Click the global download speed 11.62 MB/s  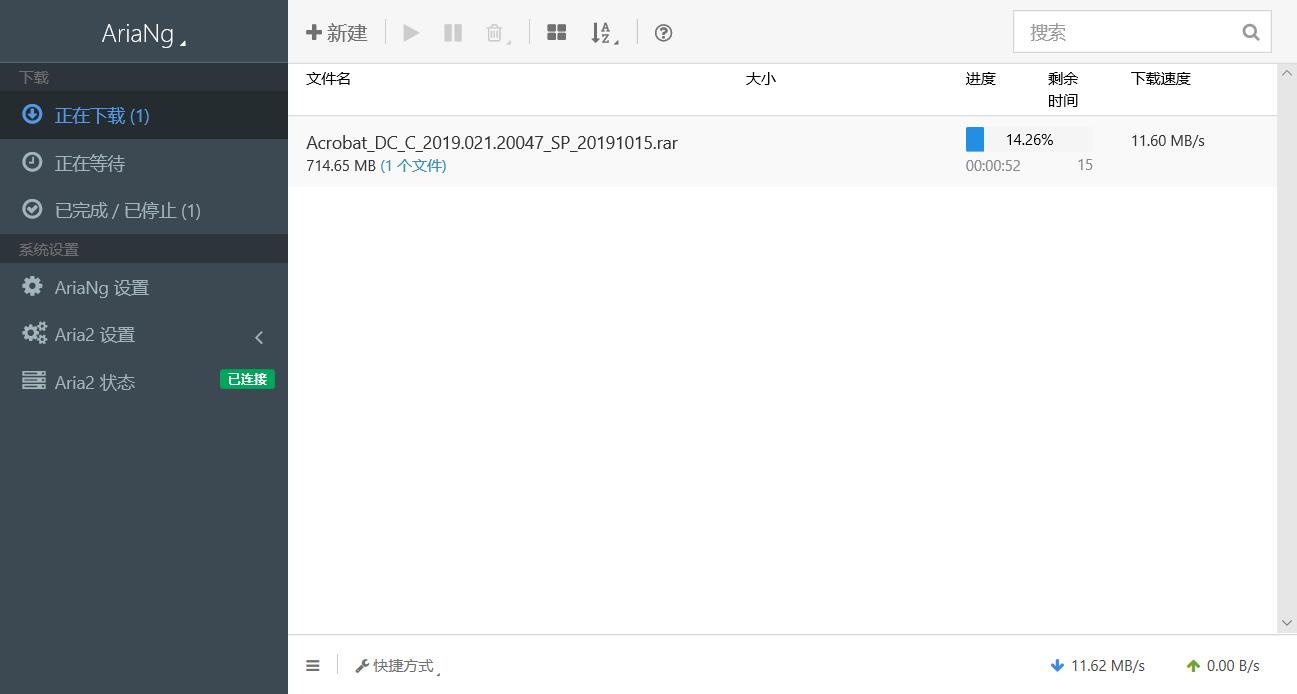(x=1097, y=665)
